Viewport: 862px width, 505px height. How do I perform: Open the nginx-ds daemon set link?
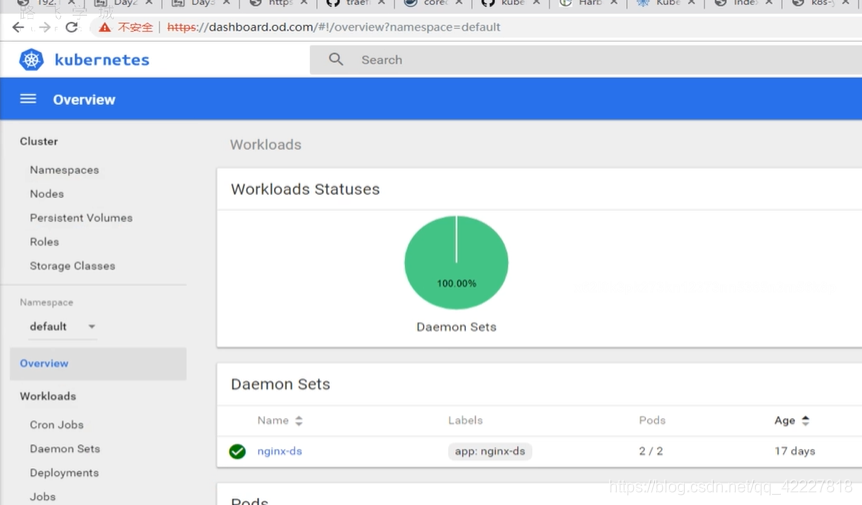point(279,451)
